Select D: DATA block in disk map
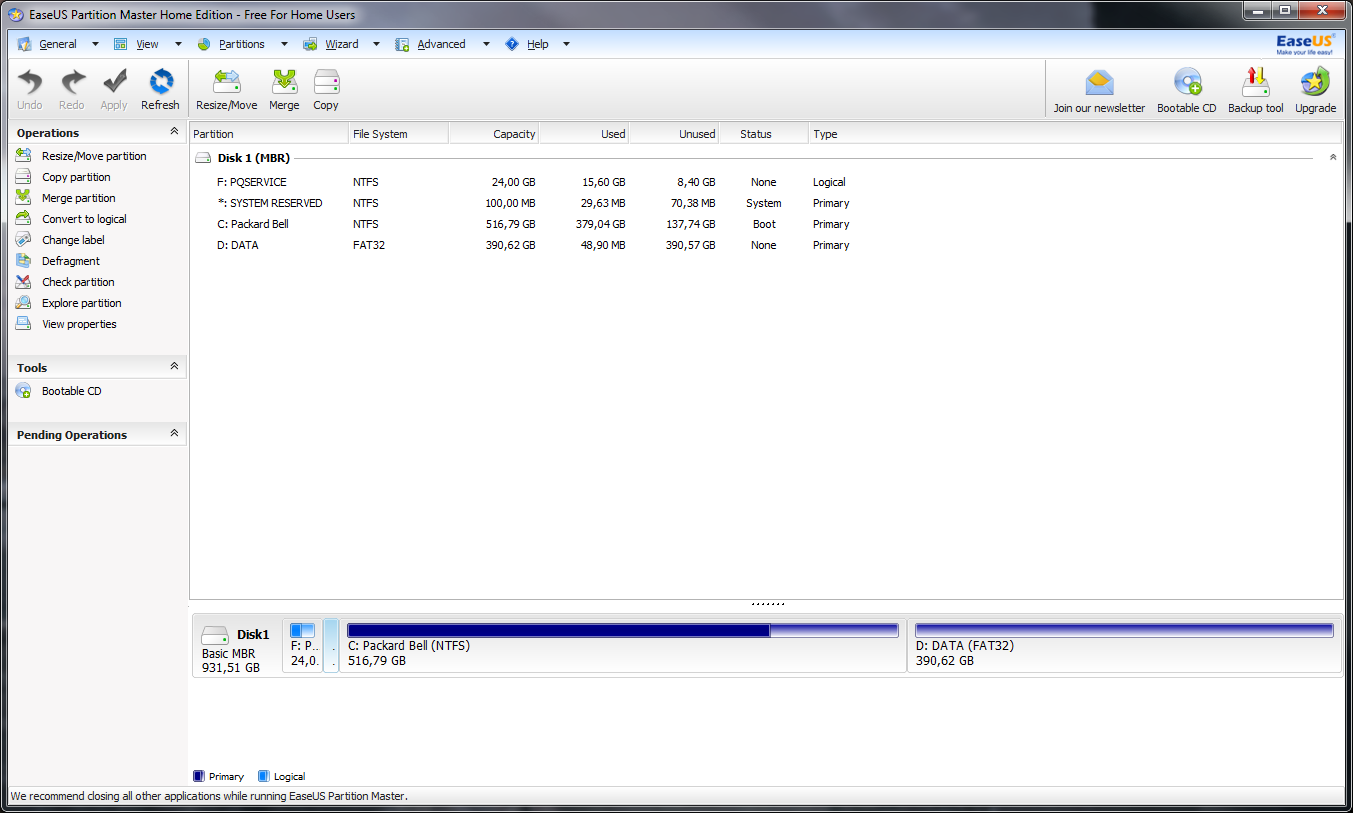1353x813 pixels. pos(1124,645)
